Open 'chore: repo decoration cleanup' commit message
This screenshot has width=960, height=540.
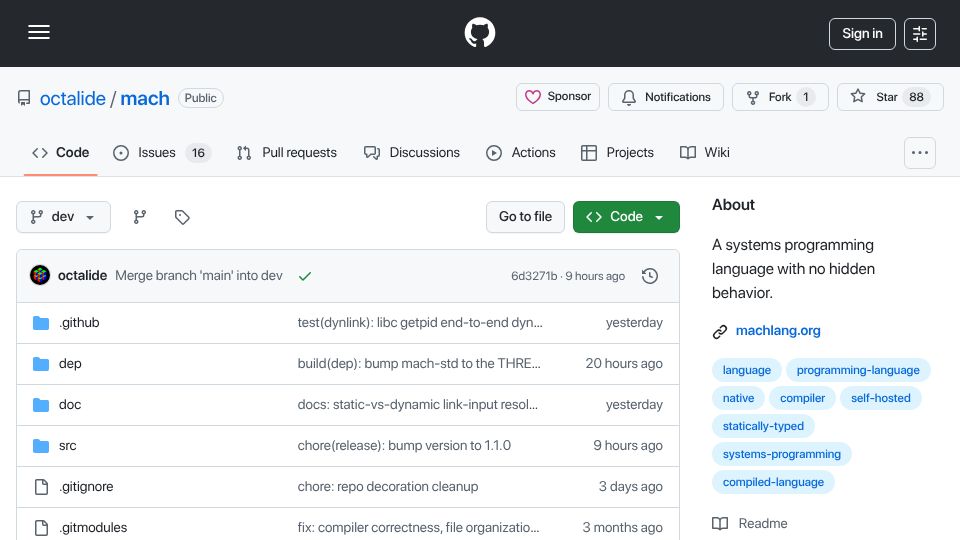(x=388, y=487)
